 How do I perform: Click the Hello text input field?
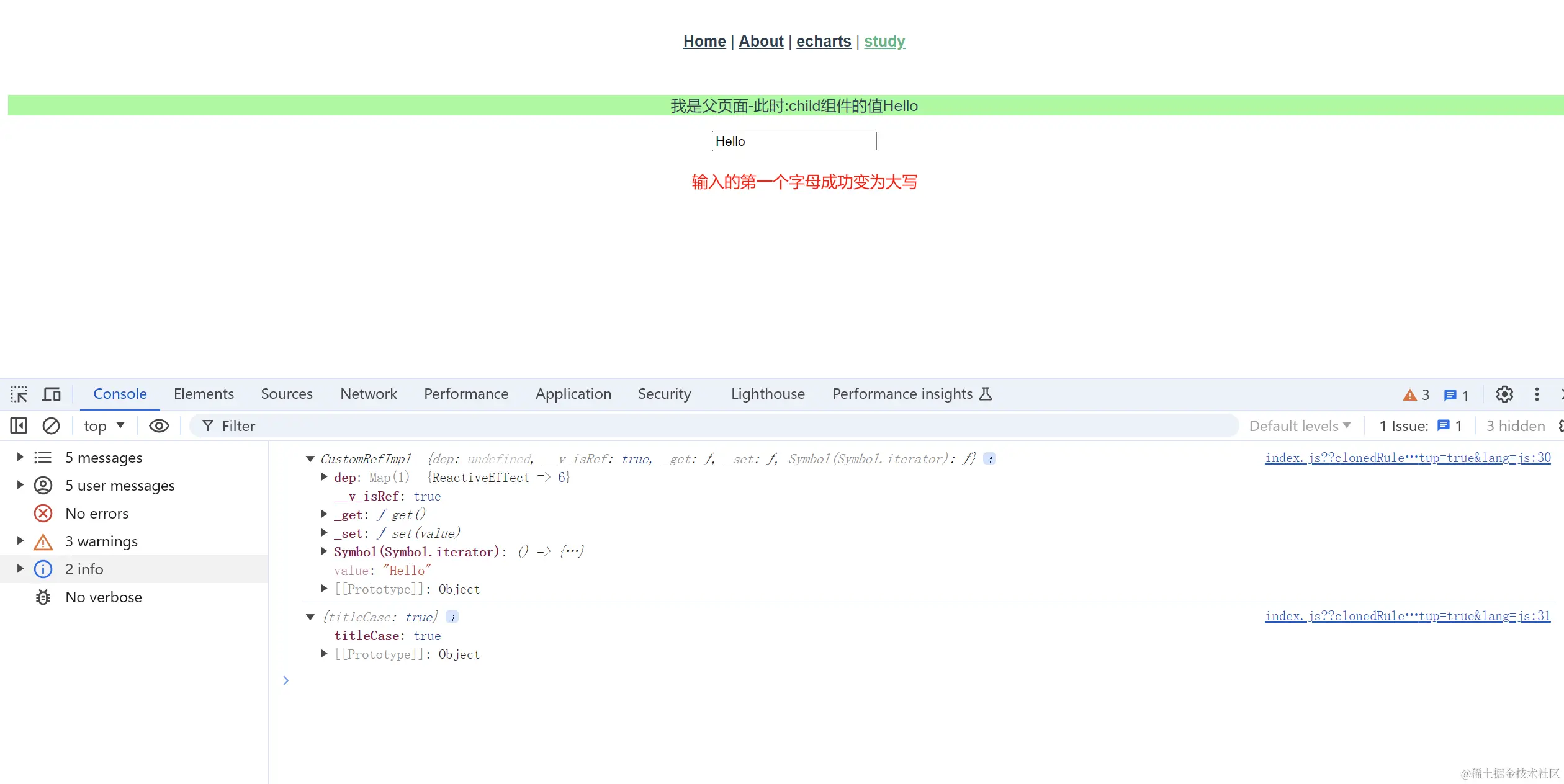tap(794, 141)
